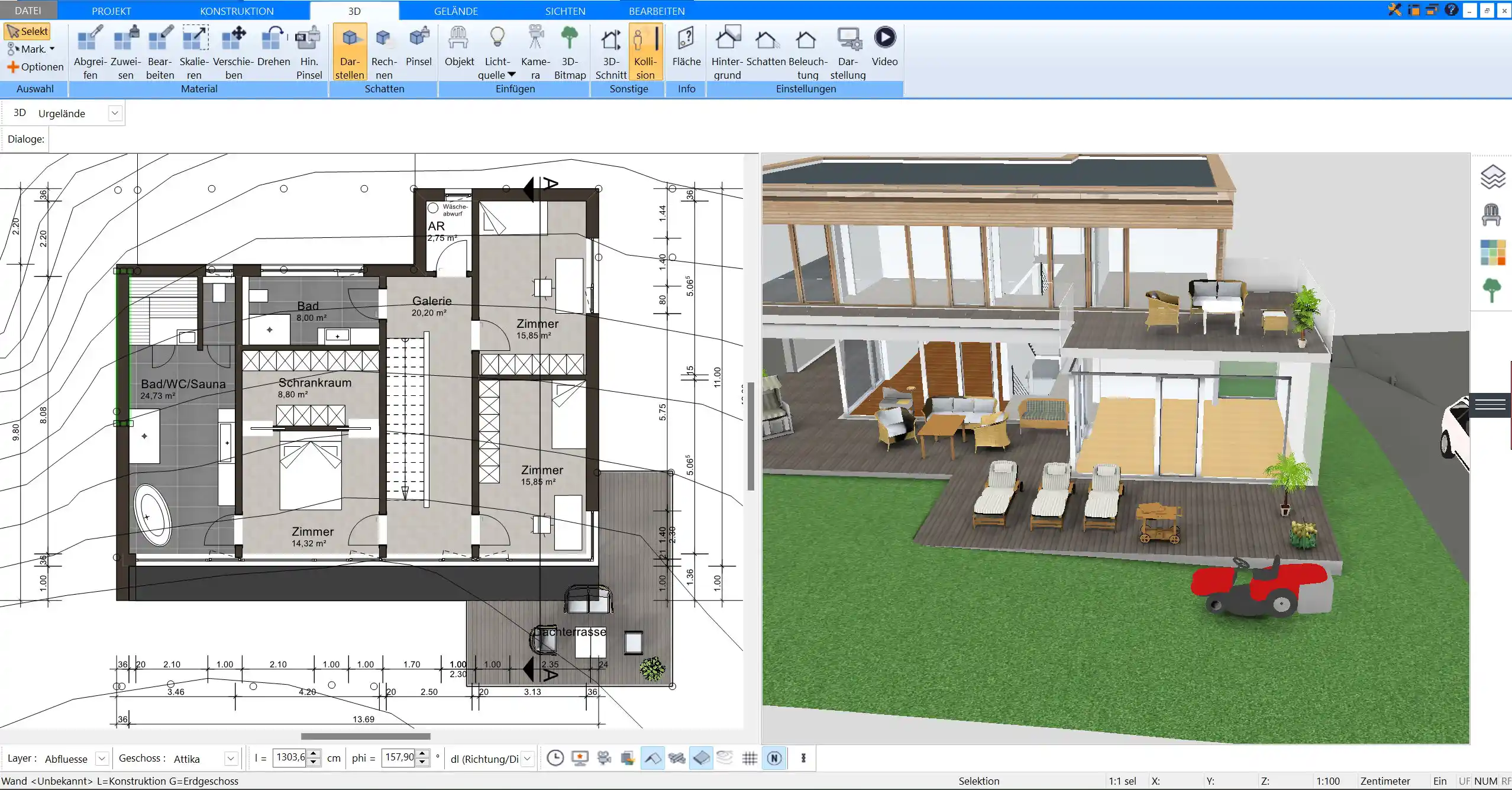Pick the Verschieben material tool
This screenshot has width=1512, height=790.
point(234,52)
